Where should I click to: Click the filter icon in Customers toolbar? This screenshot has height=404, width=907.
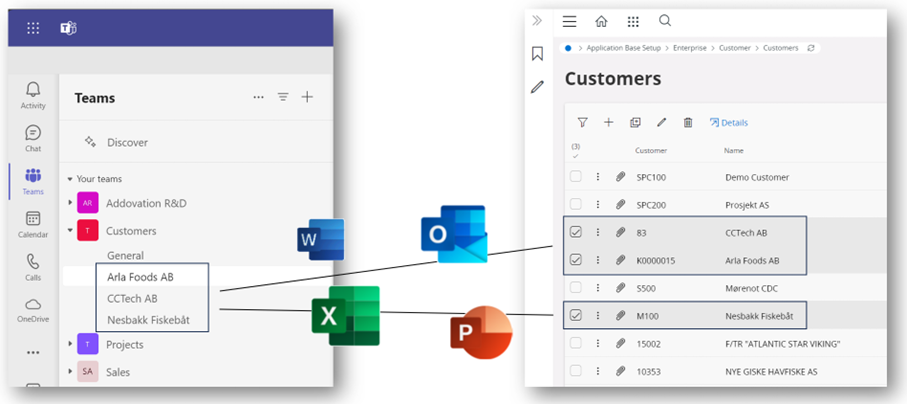coord(582,122)
